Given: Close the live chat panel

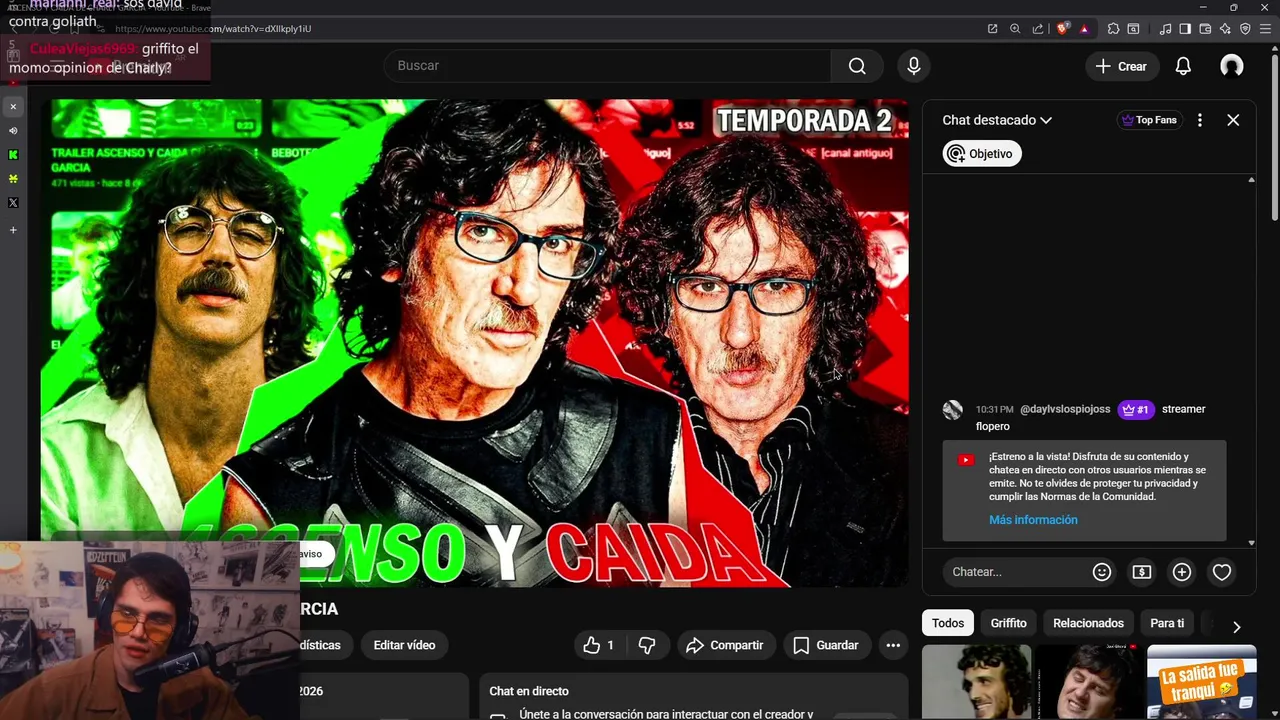Looking at the screenshot, I should tap(1233, 120).
